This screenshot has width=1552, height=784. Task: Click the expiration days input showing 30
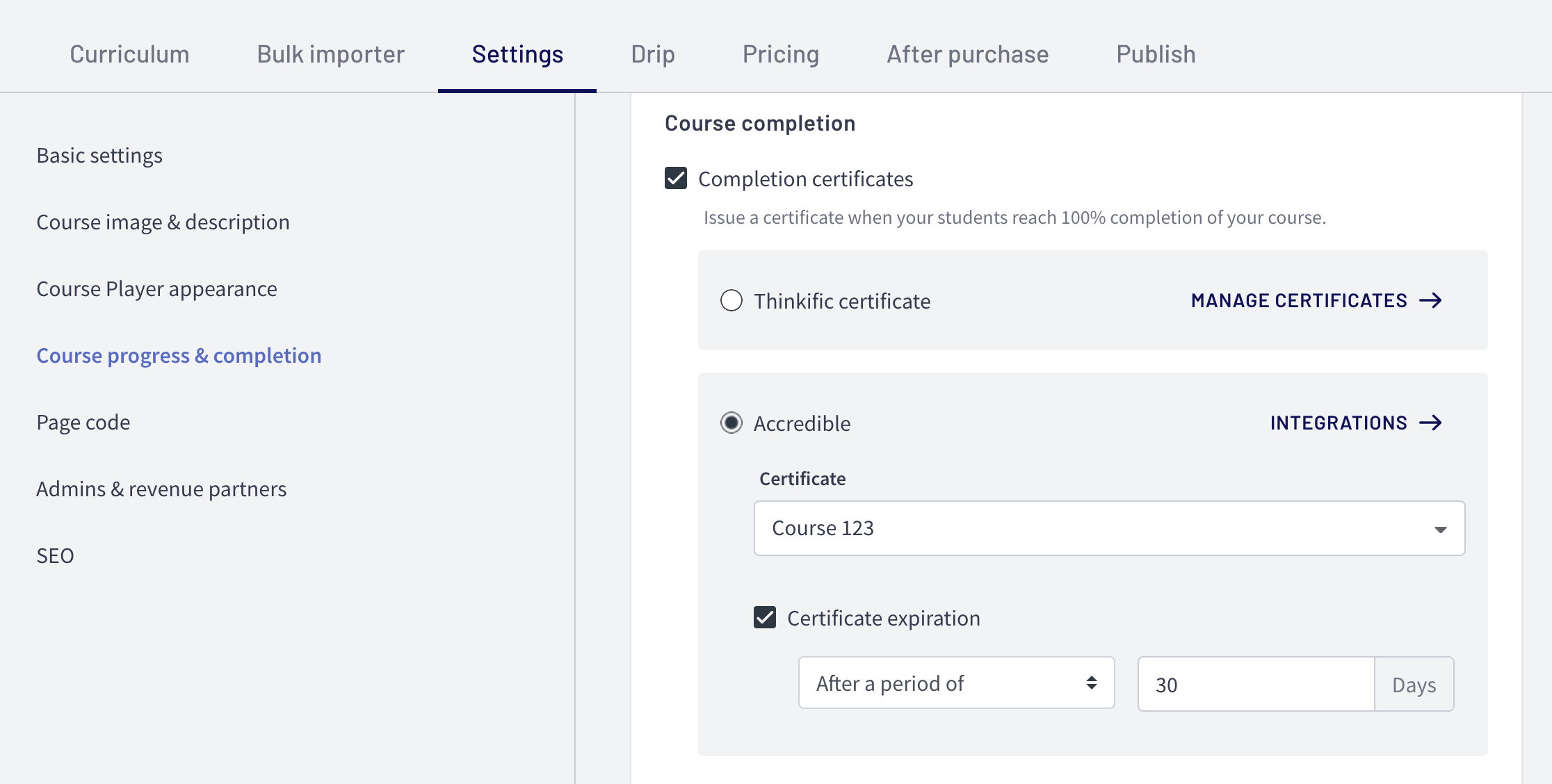click(1255, 684)
